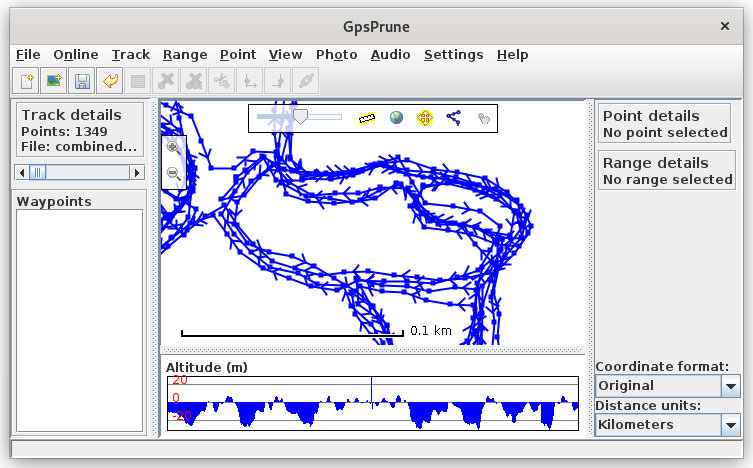Click the 'Track details' heading
The width and height of the screenshot is (753, 468).
(72, 115)
